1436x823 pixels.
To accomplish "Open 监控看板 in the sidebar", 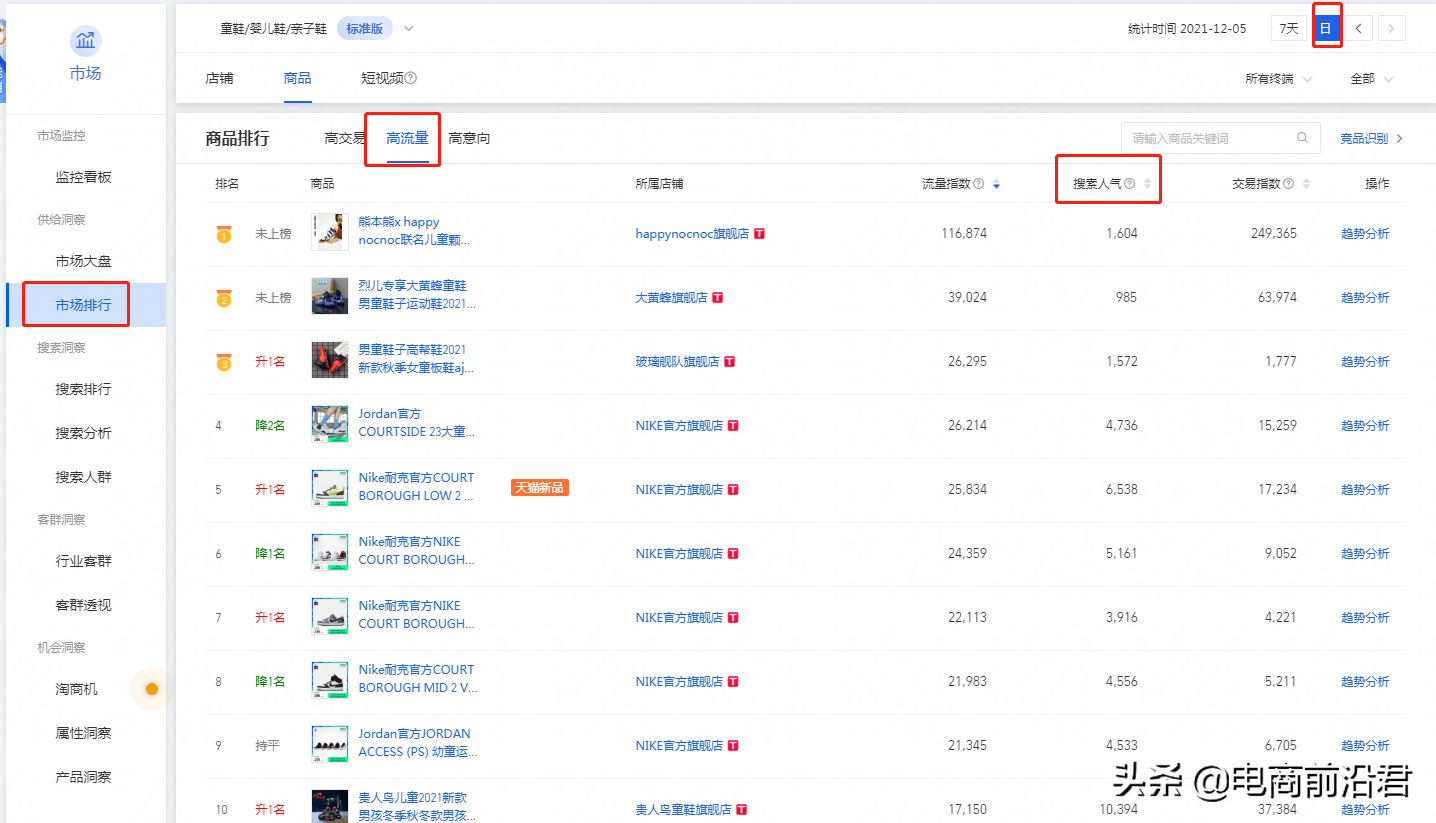I will 84,177.
